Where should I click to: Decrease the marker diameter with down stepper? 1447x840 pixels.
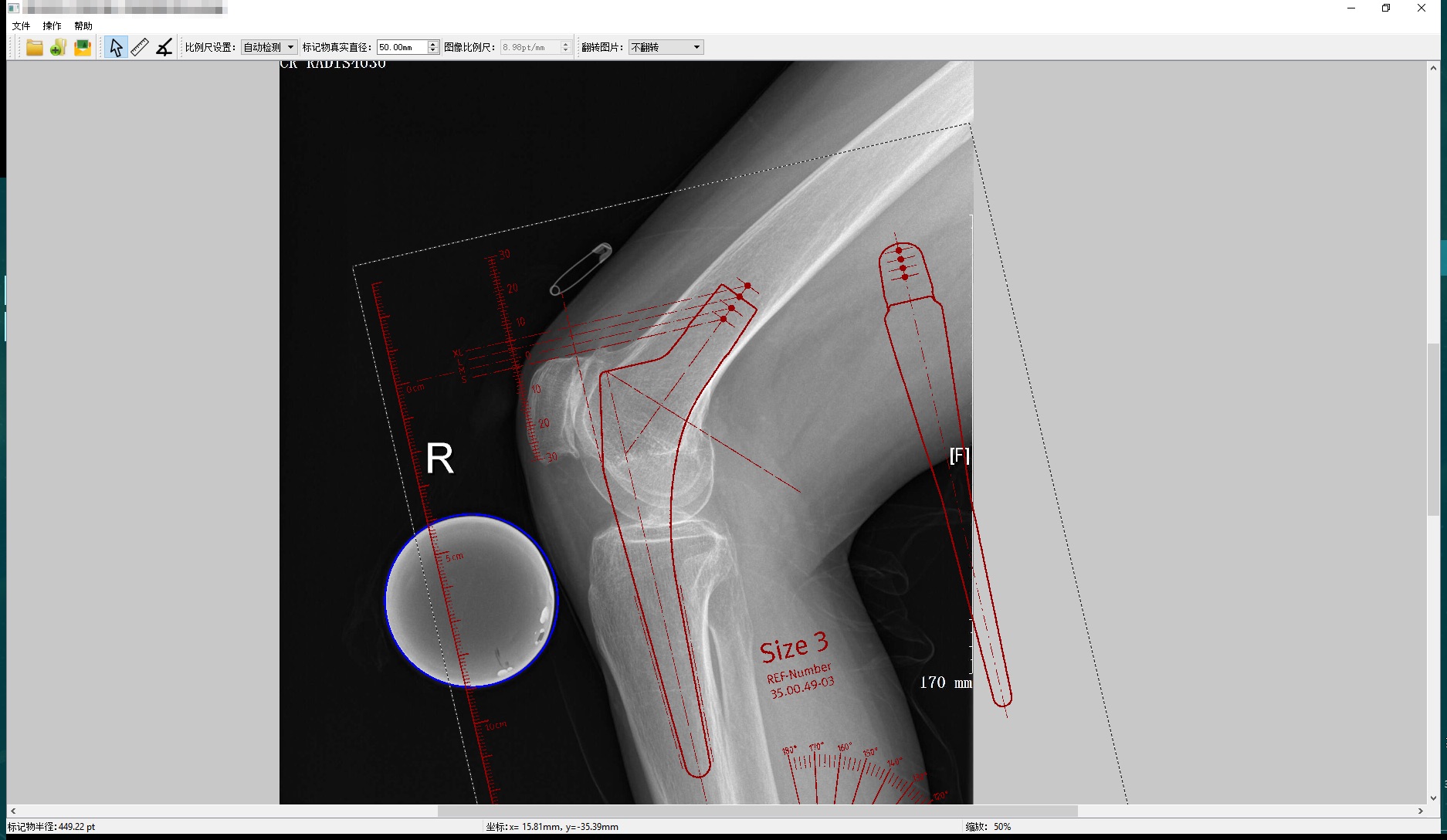tap(433, 50)
